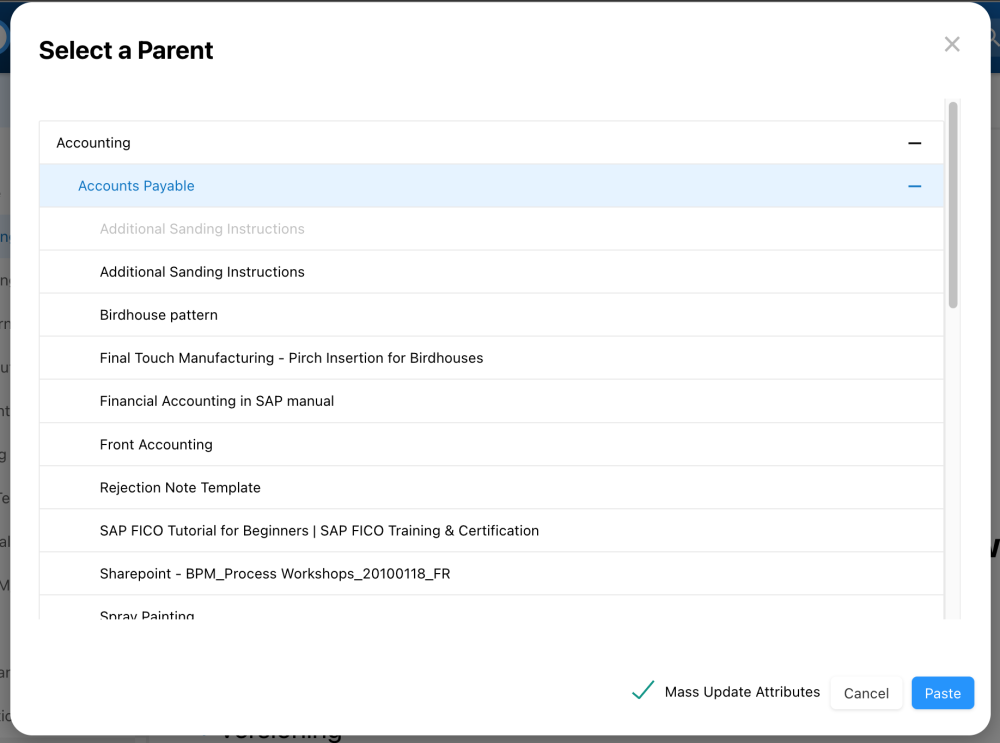Screen dimensions: 1000x743
Task: Collapse the Accounts Payable node
Action: [914, 186]
